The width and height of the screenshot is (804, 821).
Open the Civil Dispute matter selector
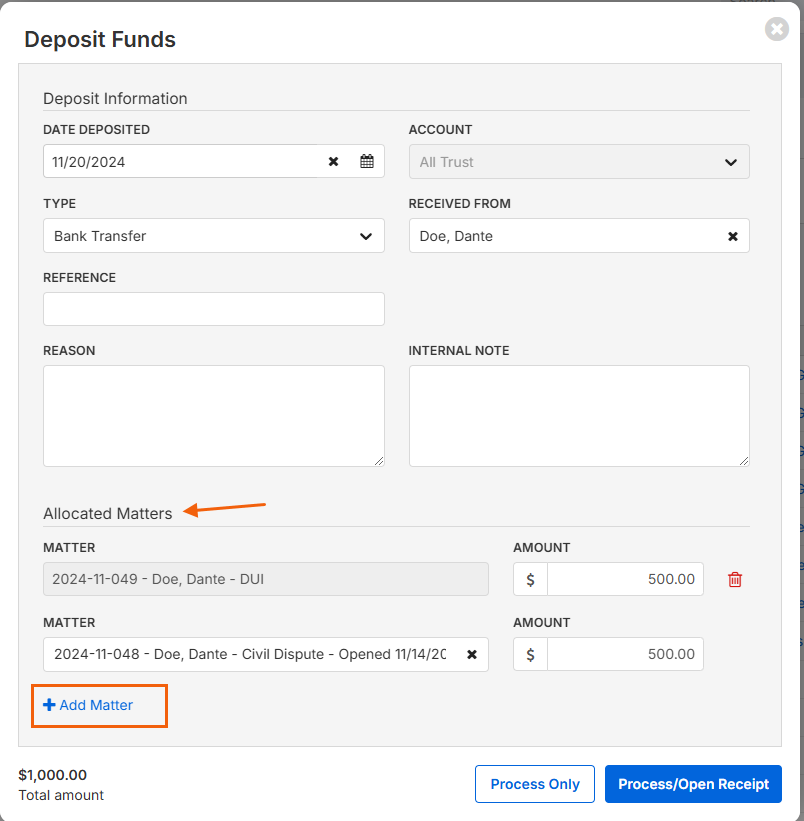click(250, 654)
